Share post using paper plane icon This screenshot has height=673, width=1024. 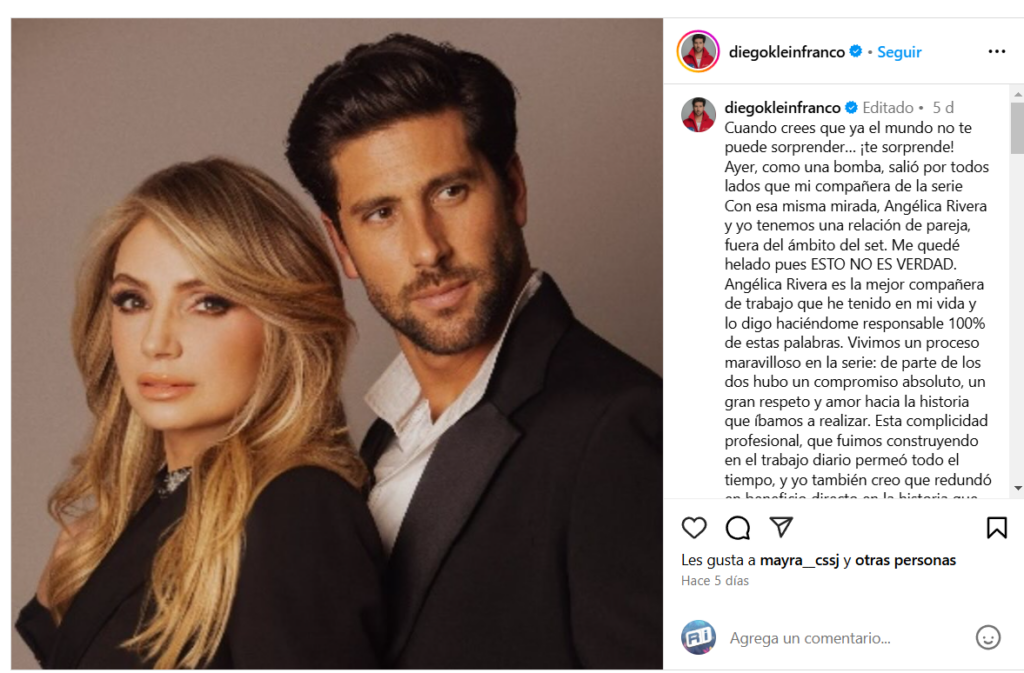[x=781, y=527]
